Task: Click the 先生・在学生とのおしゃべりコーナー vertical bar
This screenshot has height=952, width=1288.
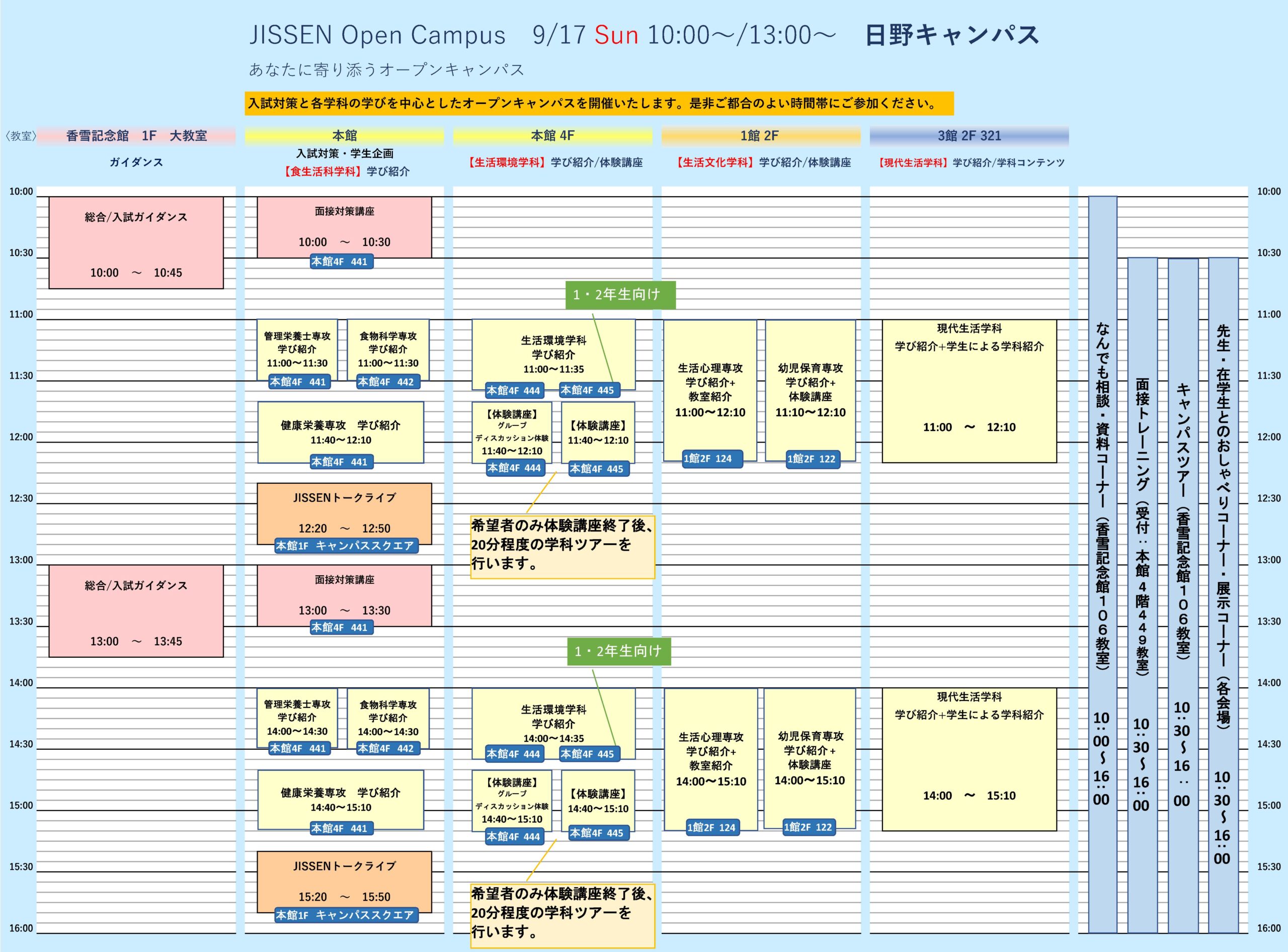Action: point(1223,595)
